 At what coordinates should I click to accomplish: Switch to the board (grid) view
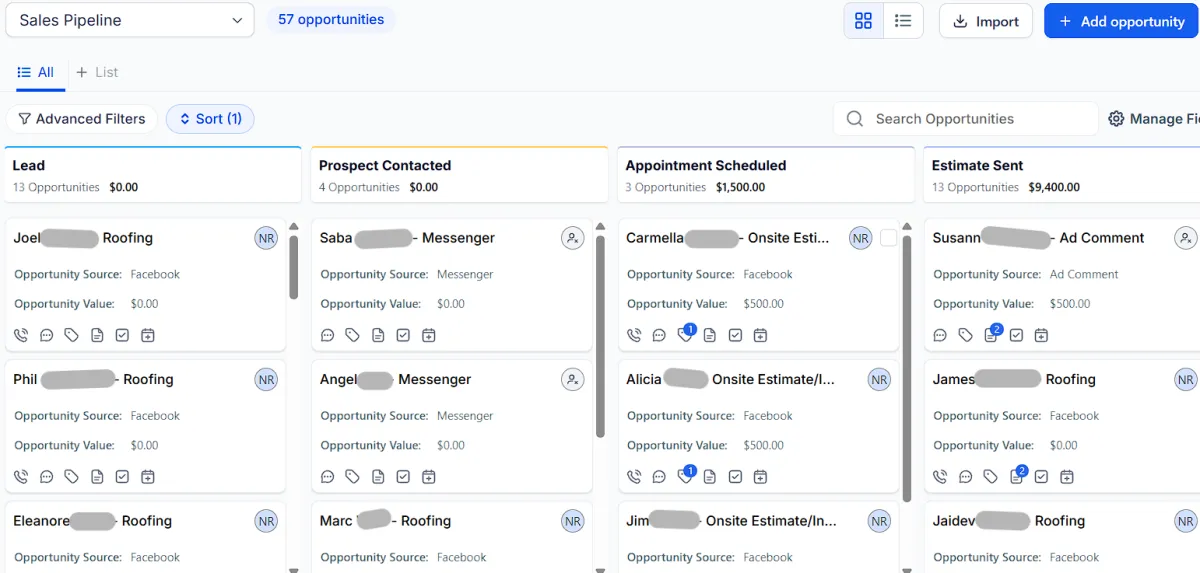(864, 21)
